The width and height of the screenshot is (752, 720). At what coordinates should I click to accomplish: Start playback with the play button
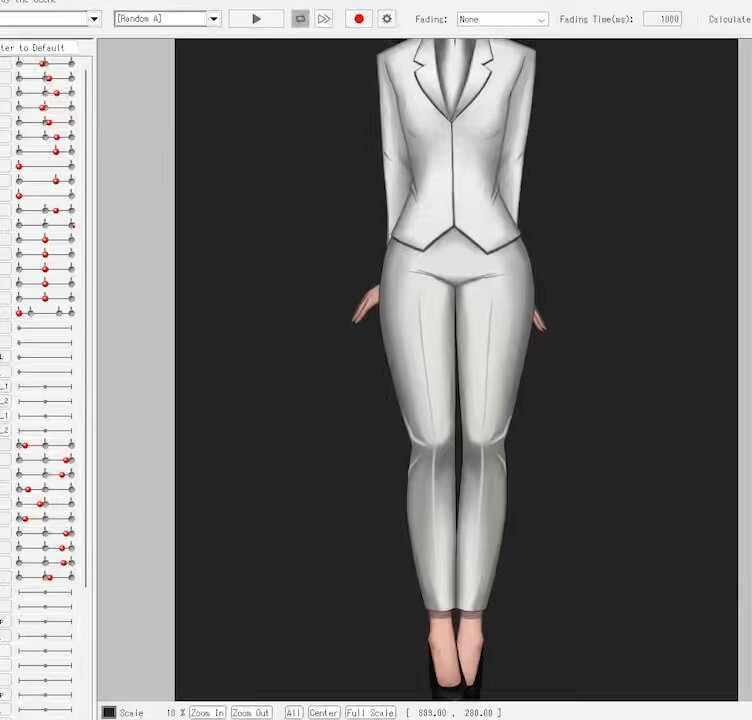tap(256, 19)
